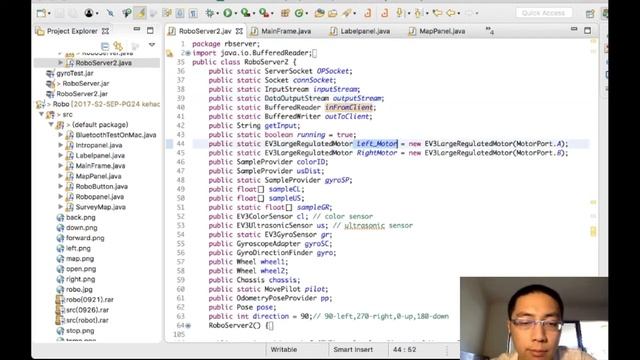The width and height of the screenshot is (640, 360).
Task: Toggle the constructor fold on line 64
Action: pos(188,326)
